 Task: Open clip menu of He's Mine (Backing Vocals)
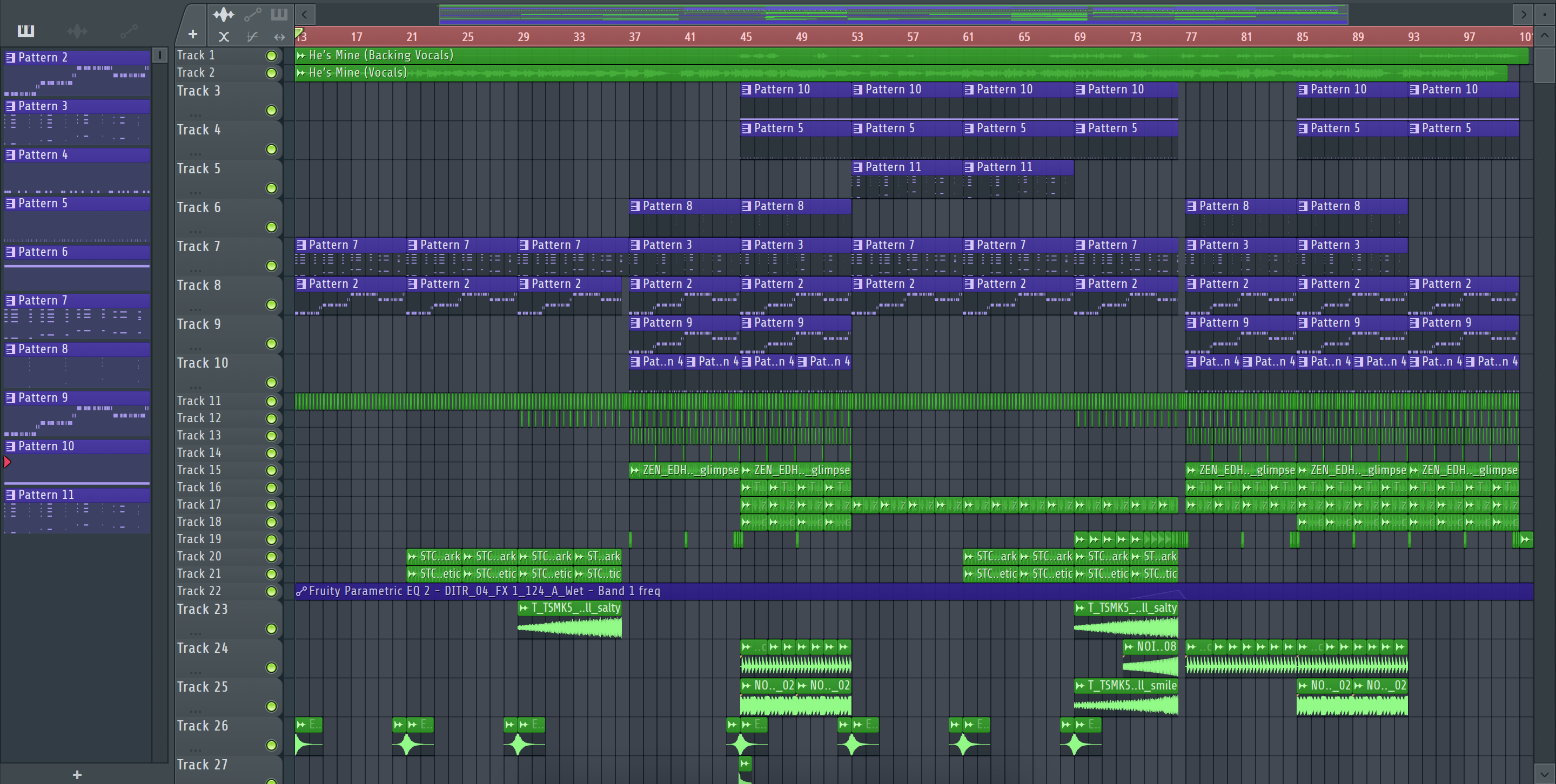click(x=301, y=56)
